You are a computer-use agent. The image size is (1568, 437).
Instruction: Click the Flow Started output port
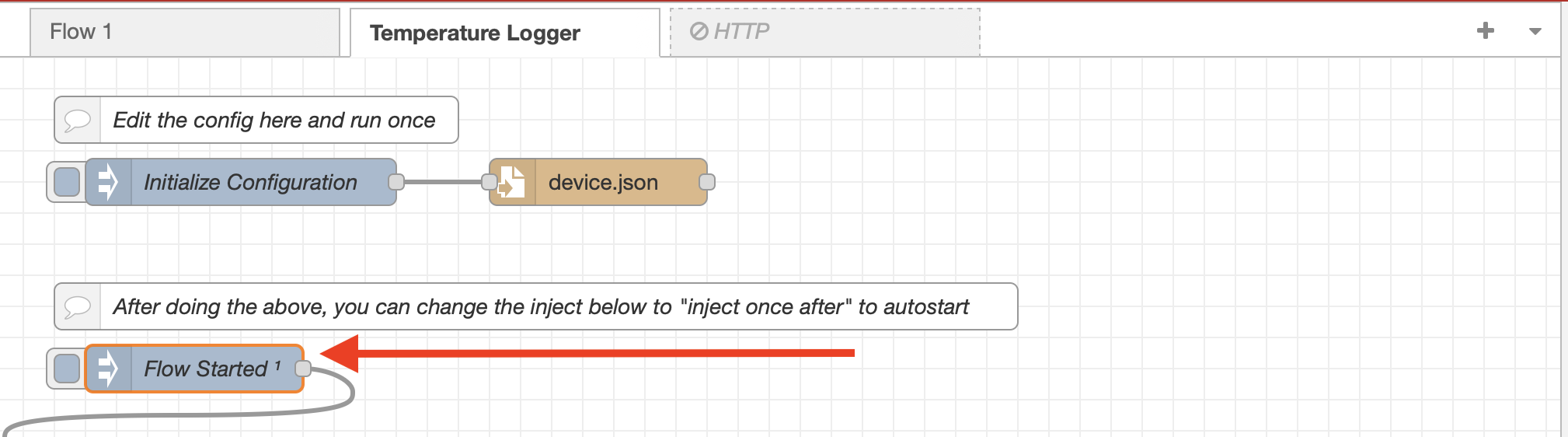[x=303, y=369]
